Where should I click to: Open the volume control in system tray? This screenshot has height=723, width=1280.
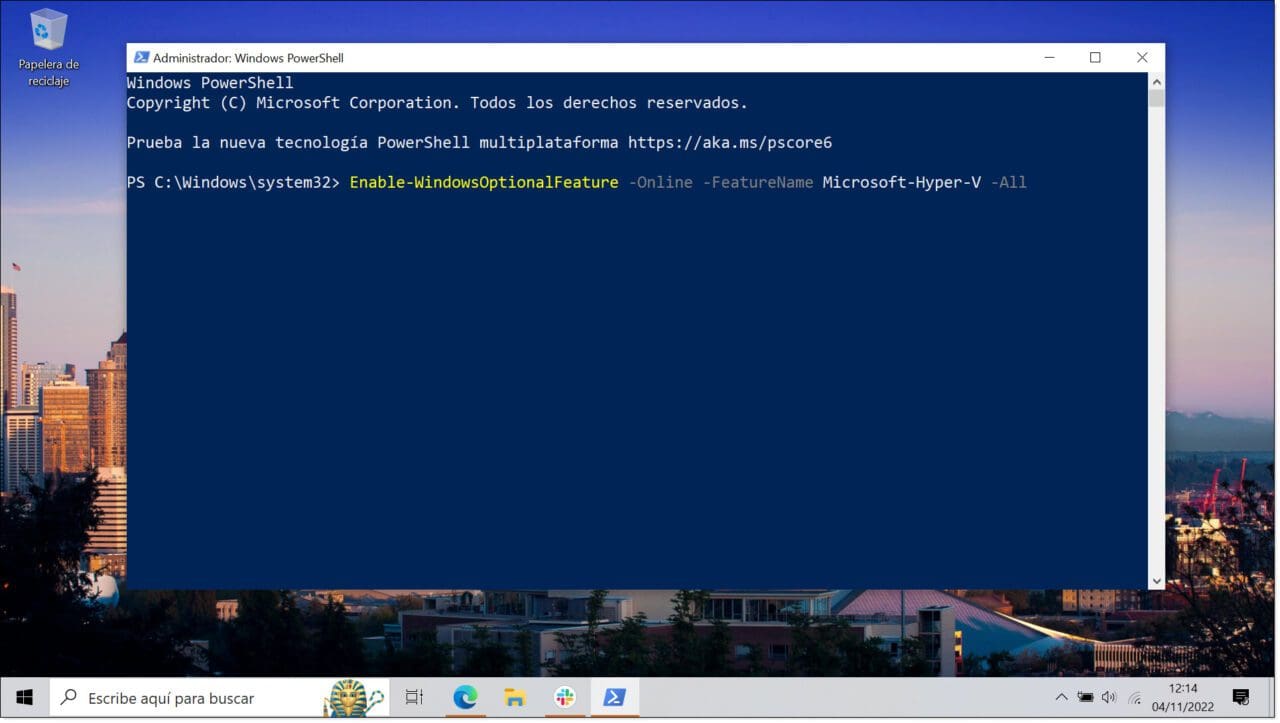(x=1109, y=697)
